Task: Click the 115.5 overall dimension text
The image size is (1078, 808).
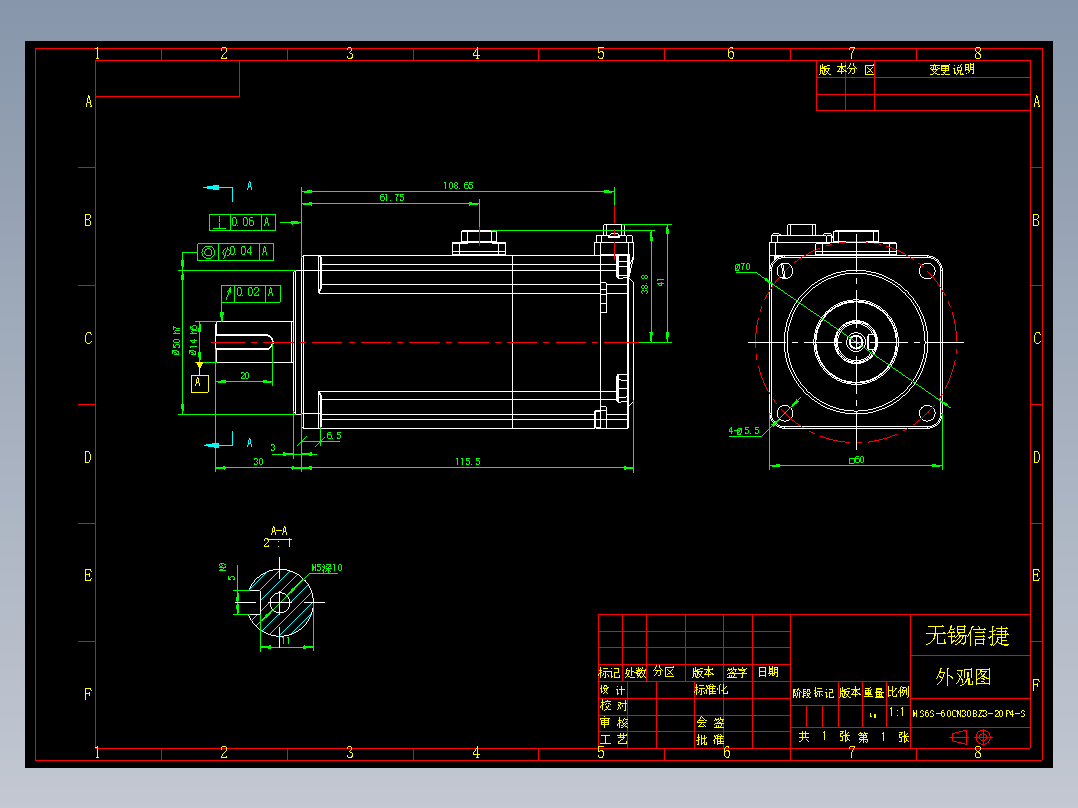Action: (467, 461)
